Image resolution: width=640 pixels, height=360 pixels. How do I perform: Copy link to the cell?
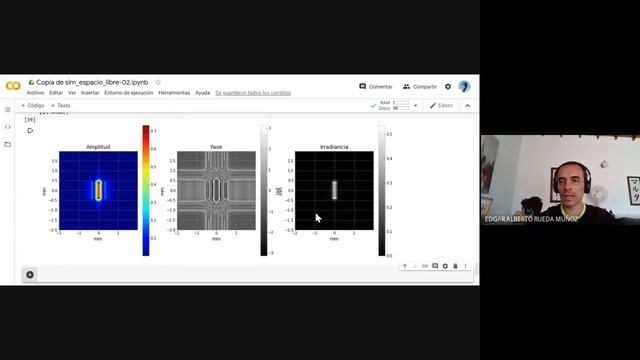[425, 266]
